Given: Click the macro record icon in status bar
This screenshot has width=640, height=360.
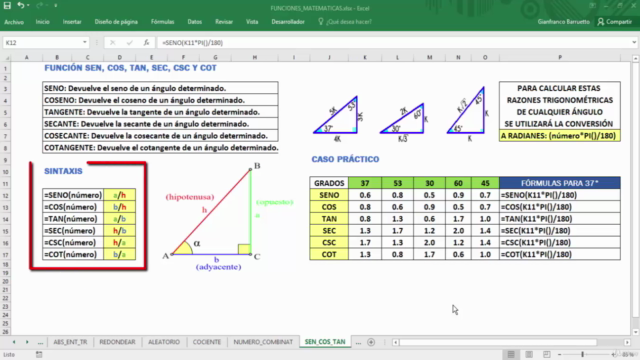Looking at the screenshot, I should coord(39,355).
